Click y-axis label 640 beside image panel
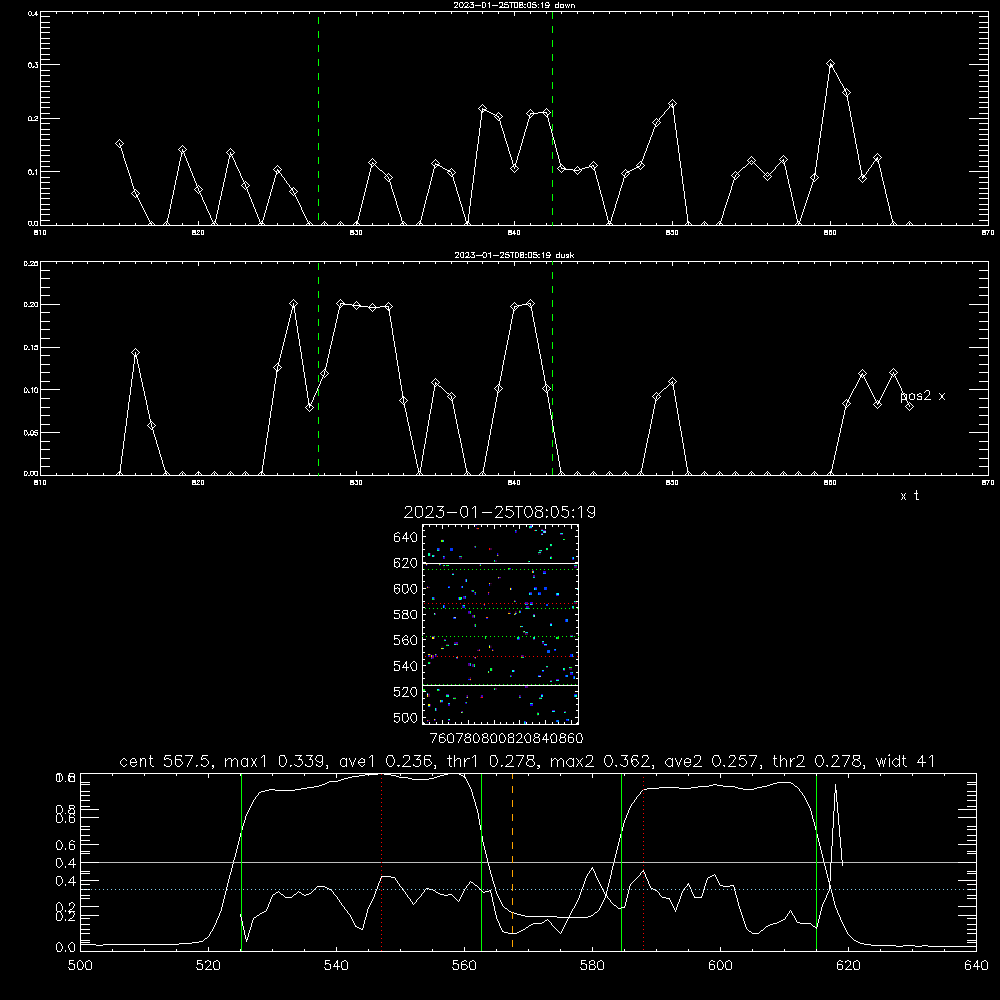 coord(406,538)
